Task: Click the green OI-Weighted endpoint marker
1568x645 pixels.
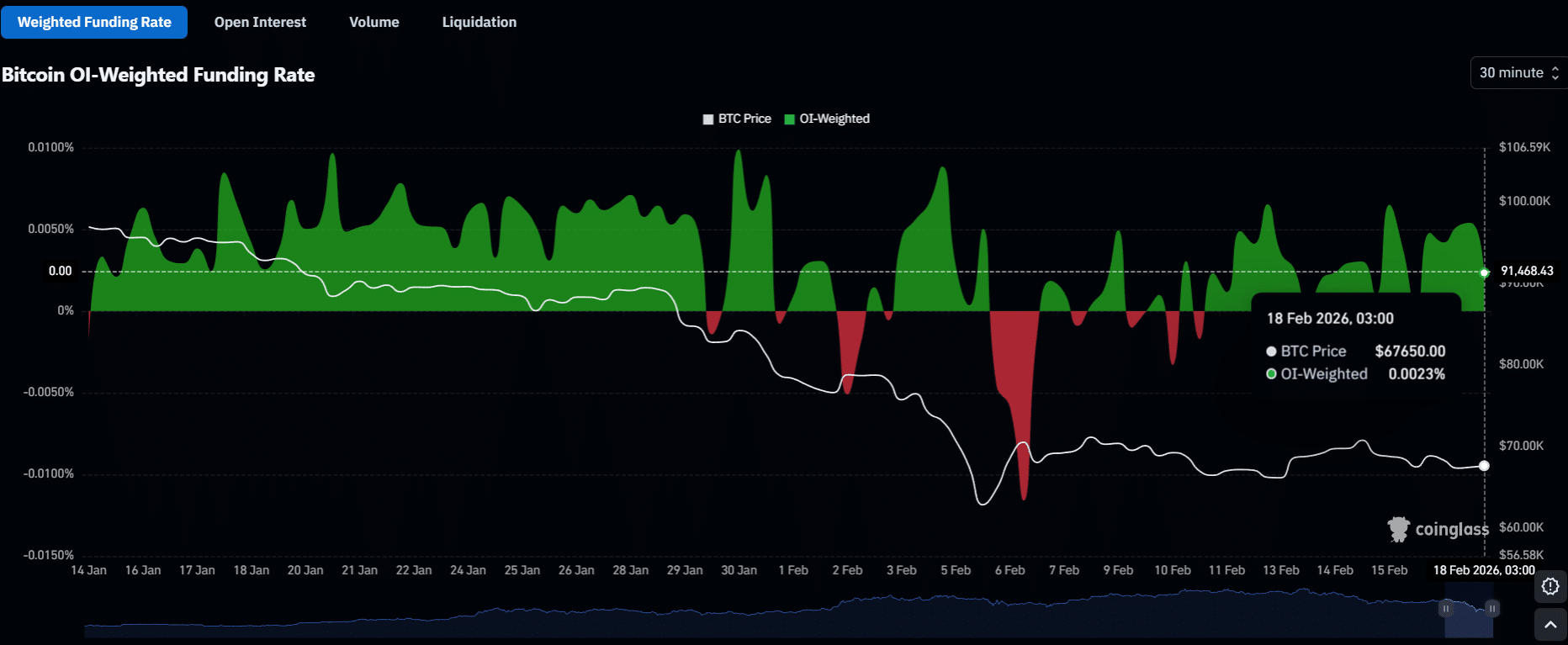Action: tap(1485, 272)
